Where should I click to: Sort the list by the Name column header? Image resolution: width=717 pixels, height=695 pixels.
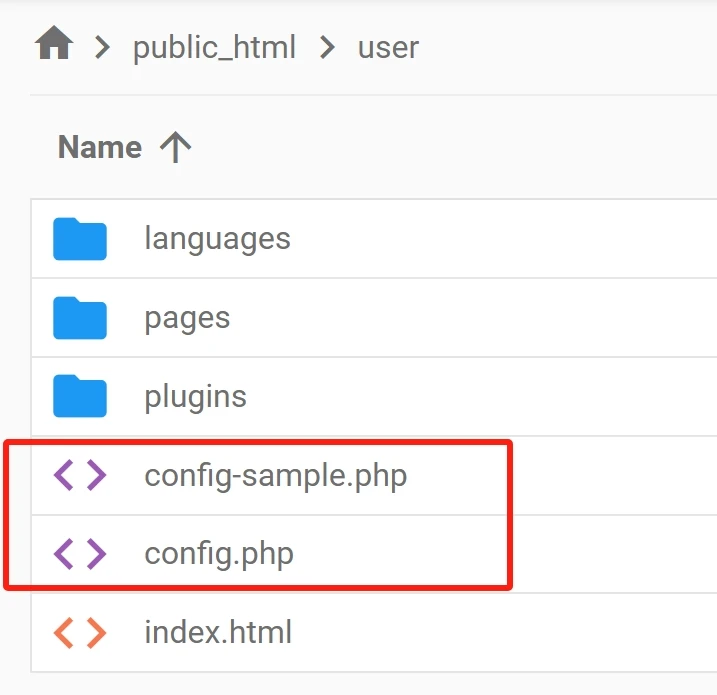(100, 147)
